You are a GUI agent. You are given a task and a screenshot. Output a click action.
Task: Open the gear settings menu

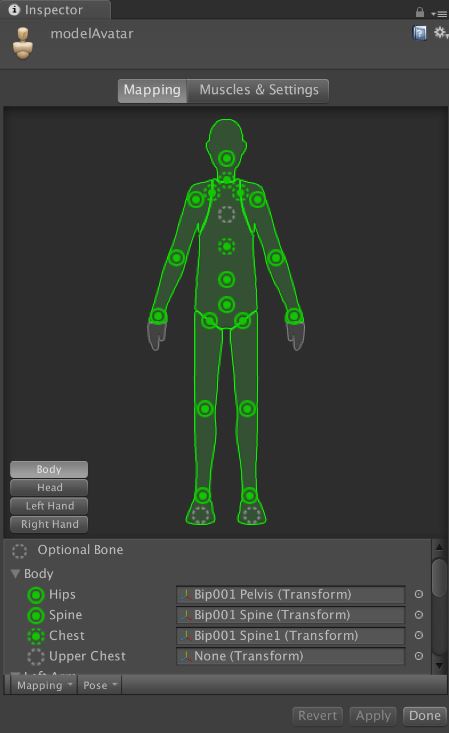(x=440, y=32)
